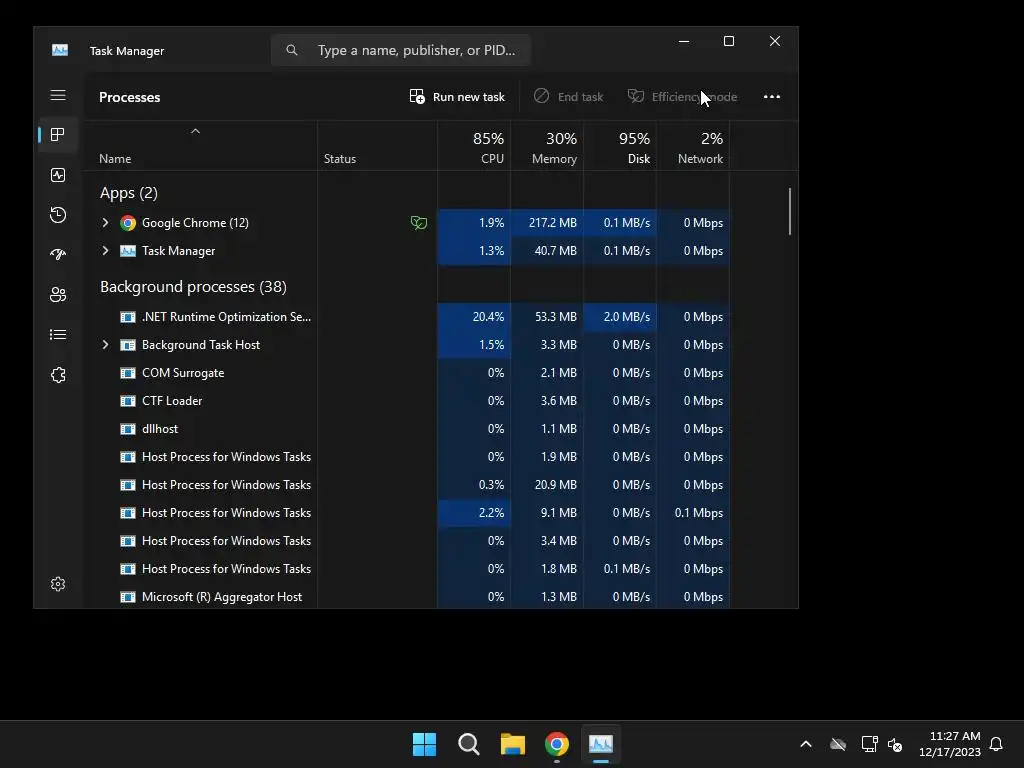Image resolution: width=1024 pixels, height=768 pixels.
Task: Select the .NET Runtime Optimization Se... row
Action: [414, 317]
